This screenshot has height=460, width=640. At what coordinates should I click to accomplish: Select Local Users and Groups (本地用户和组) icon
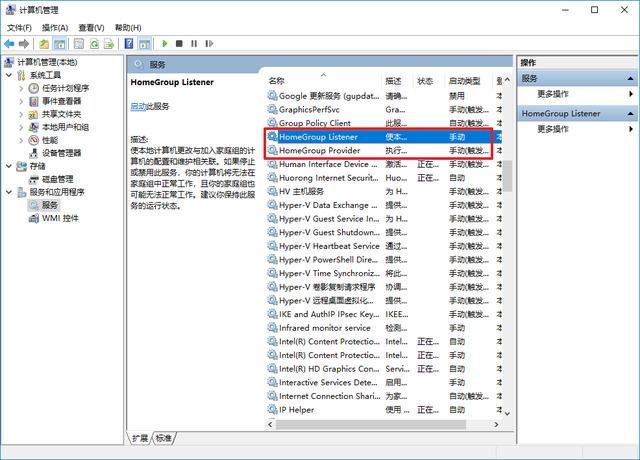33,127
